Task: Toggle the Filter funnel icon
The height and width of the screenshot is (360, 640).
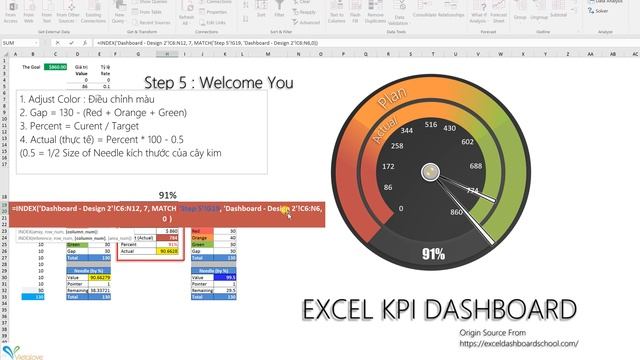Action: pos(280,10)
